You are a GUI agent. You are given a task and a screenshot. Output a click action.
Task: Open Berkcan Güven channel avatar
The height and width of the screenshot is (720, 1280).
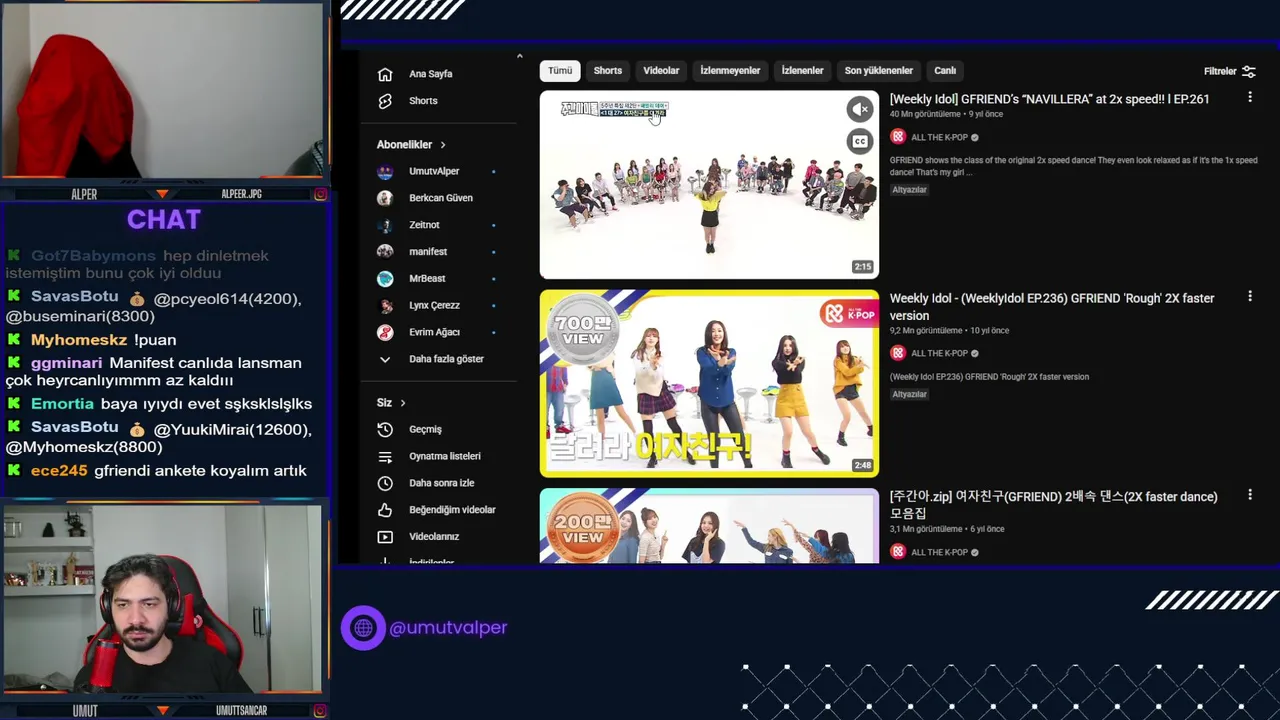[x=385, y=198]
